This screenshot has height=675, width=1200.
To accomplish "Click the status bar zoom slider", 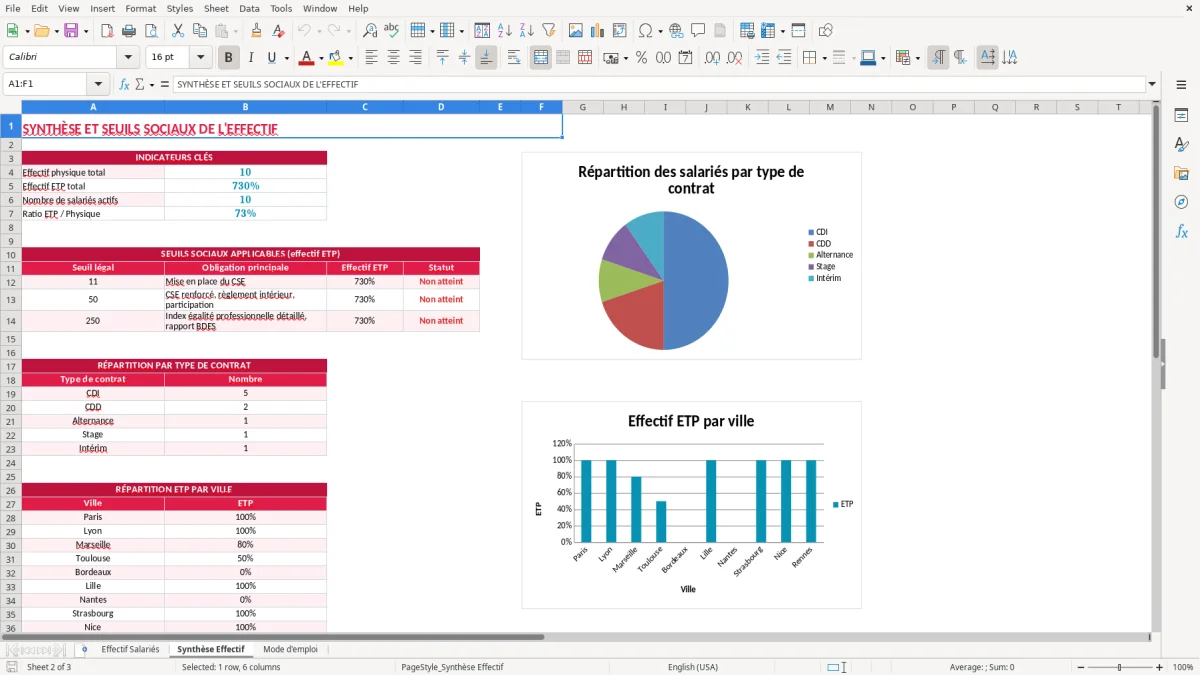I will [1118, 667].
